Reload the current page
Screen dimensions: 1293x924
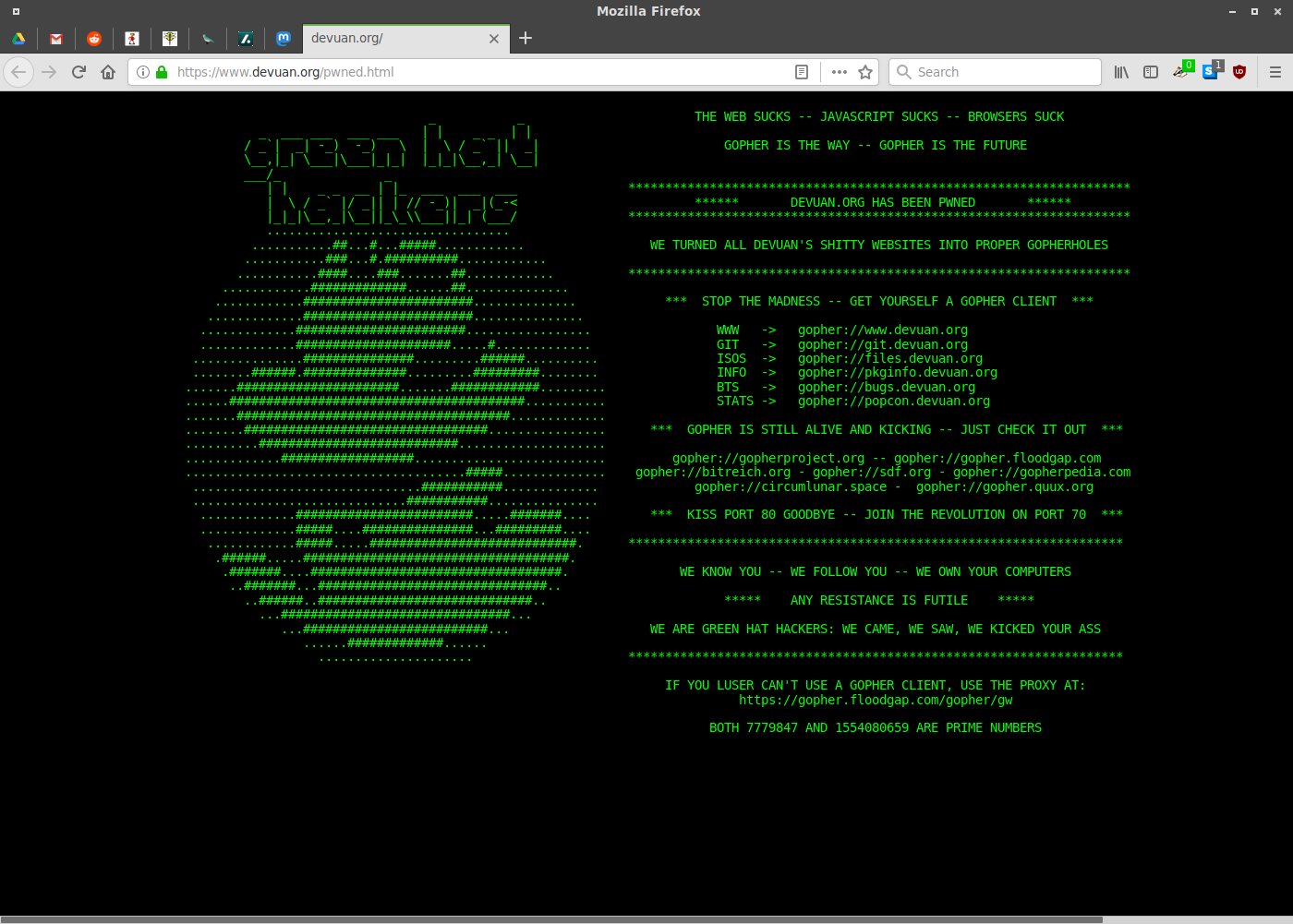coord(79,72)
